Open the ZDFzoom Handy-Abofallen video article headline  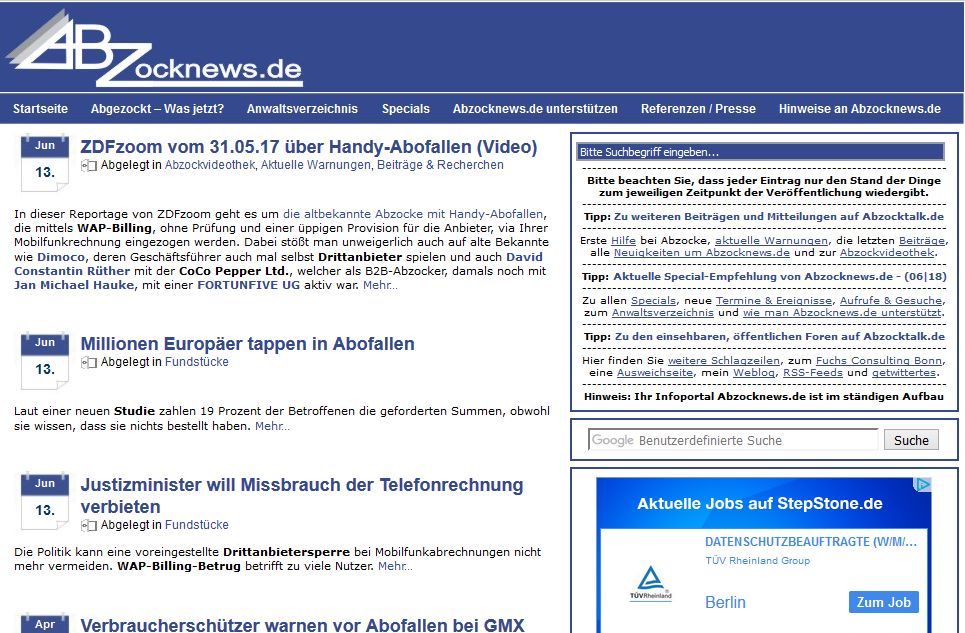coord(309,147)
